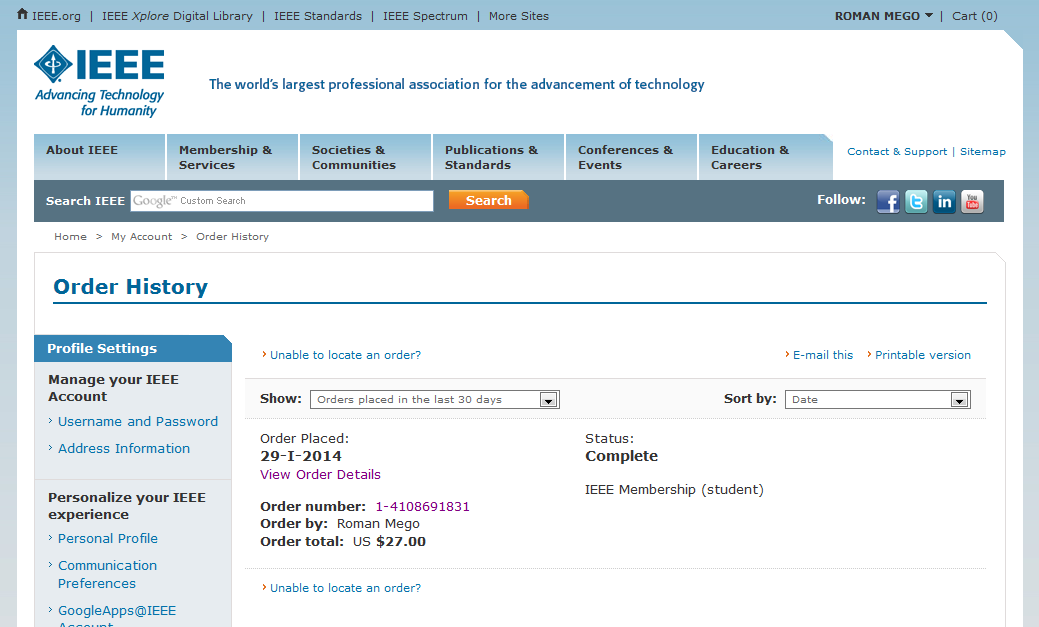Click the Order Placed date 29-I-2014
The width and height of the screenshot is (1039, 627).
point(301,456)
